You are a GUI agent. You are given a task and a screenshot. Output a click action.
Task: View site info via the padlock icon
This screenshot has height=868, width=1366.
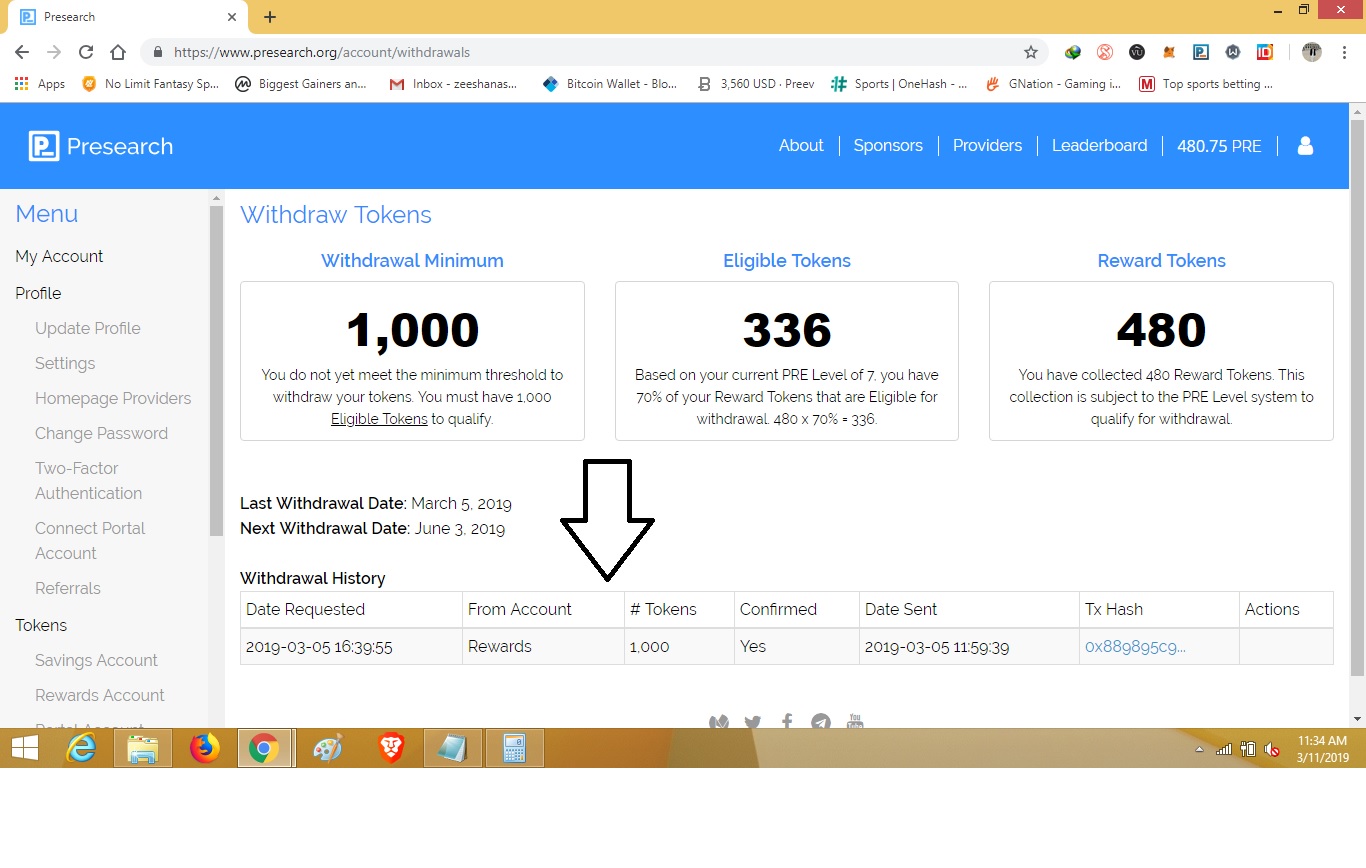point(158,52)
